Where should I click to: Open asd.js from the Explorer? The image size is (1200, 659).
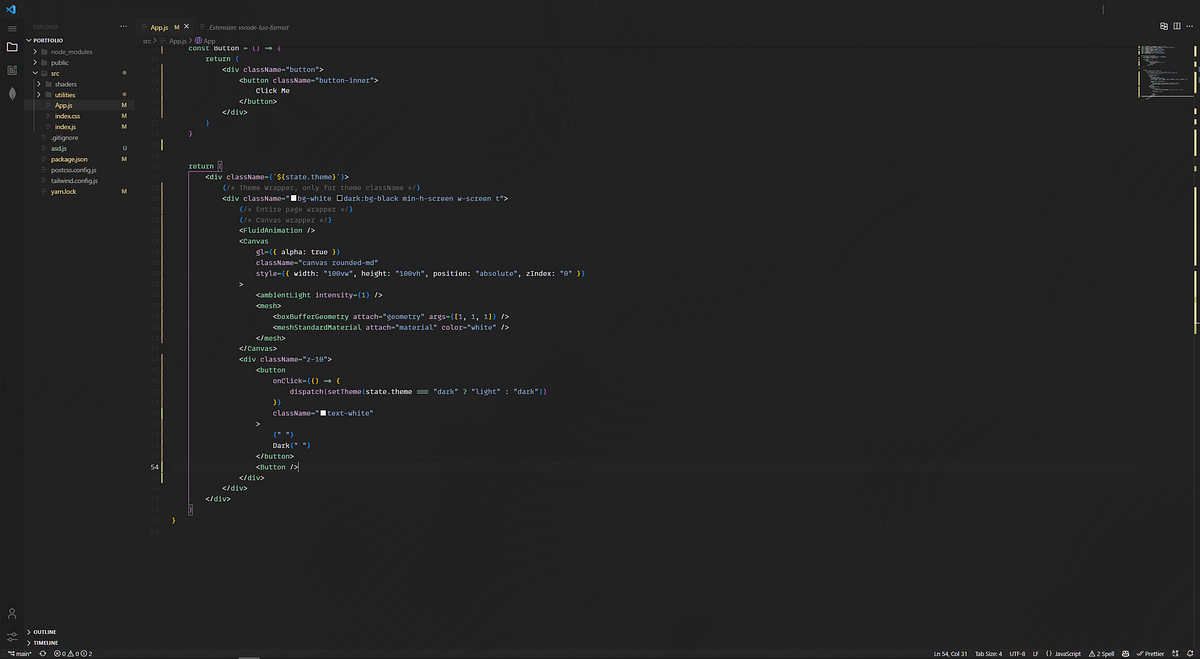click(x=58, y=148)
